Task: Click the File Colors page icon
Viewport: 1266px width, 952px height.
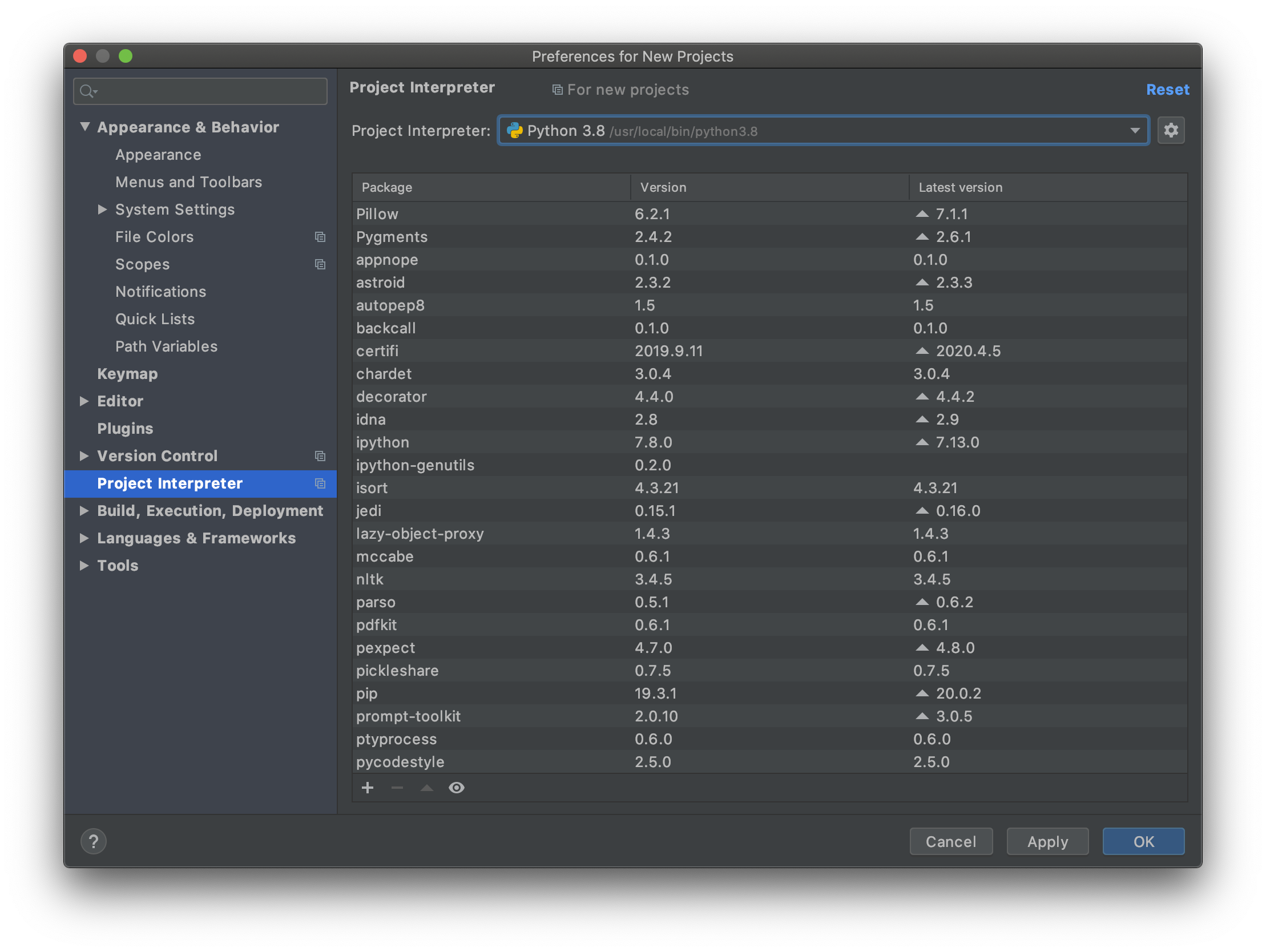Action: pyautogui.click(x=320, y=237)
